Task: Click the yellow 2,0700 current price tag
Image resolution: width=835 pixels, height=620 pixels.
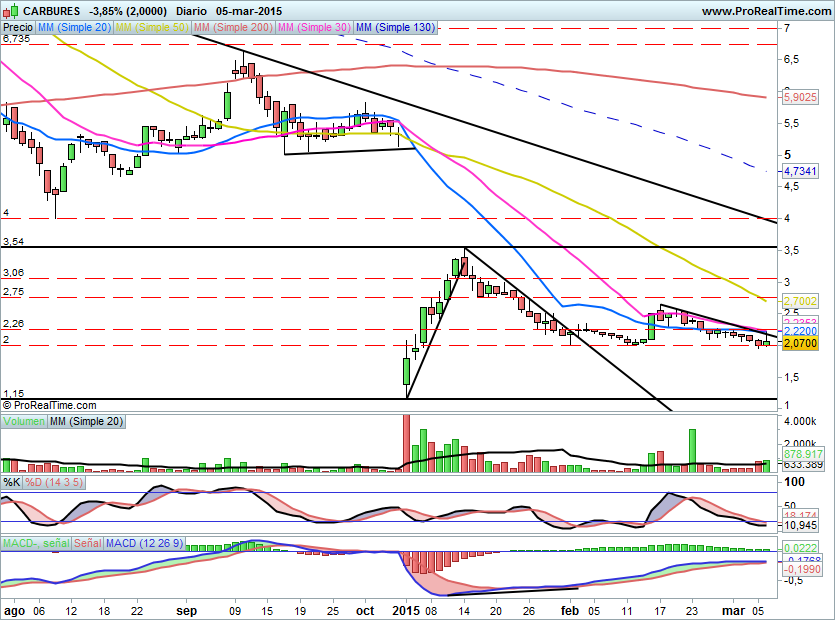Action: (x=800, y=343)
